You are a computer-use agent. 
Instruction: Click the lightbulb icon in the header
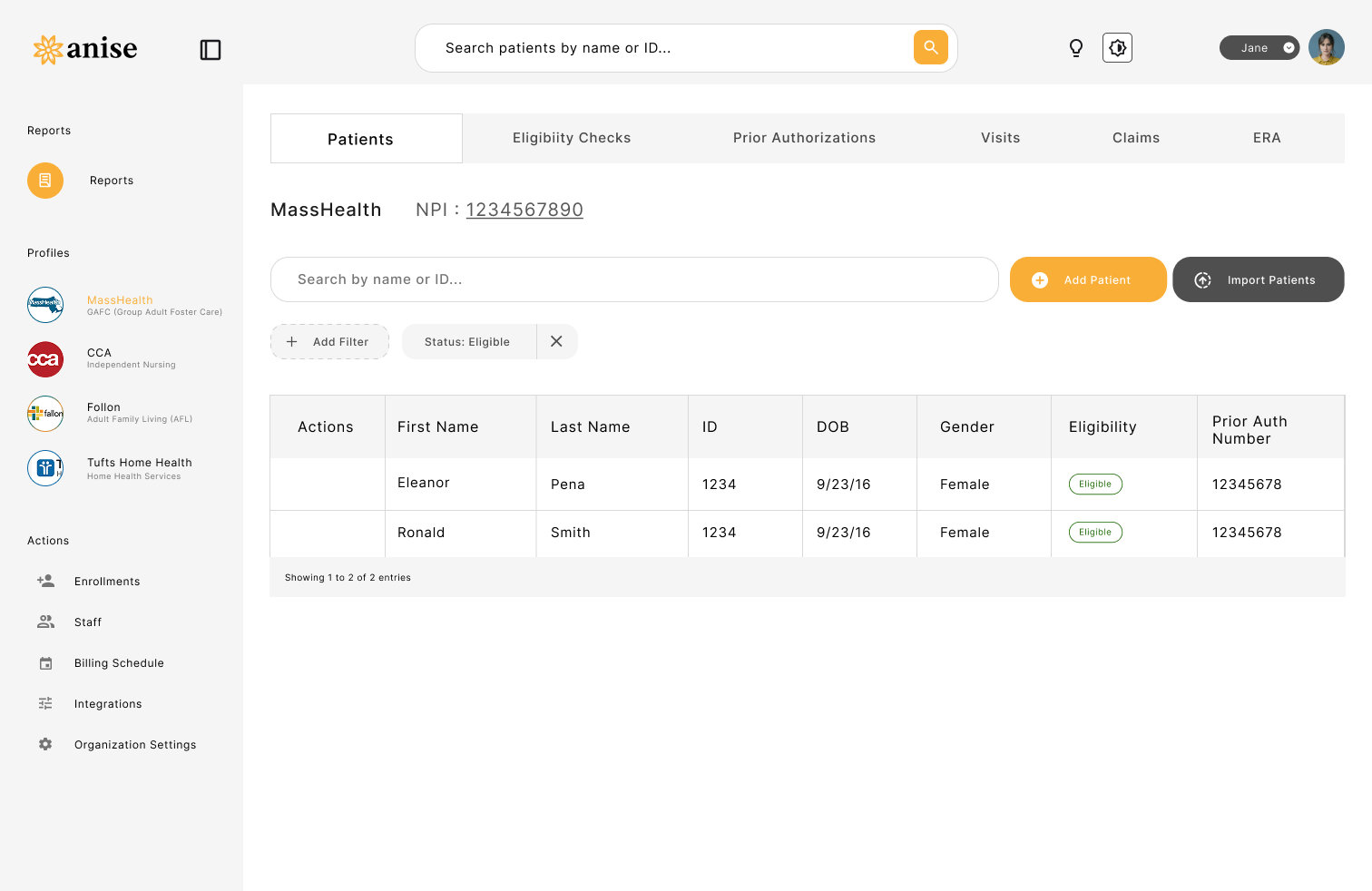pyautogui.click(x=1076, y=47)
